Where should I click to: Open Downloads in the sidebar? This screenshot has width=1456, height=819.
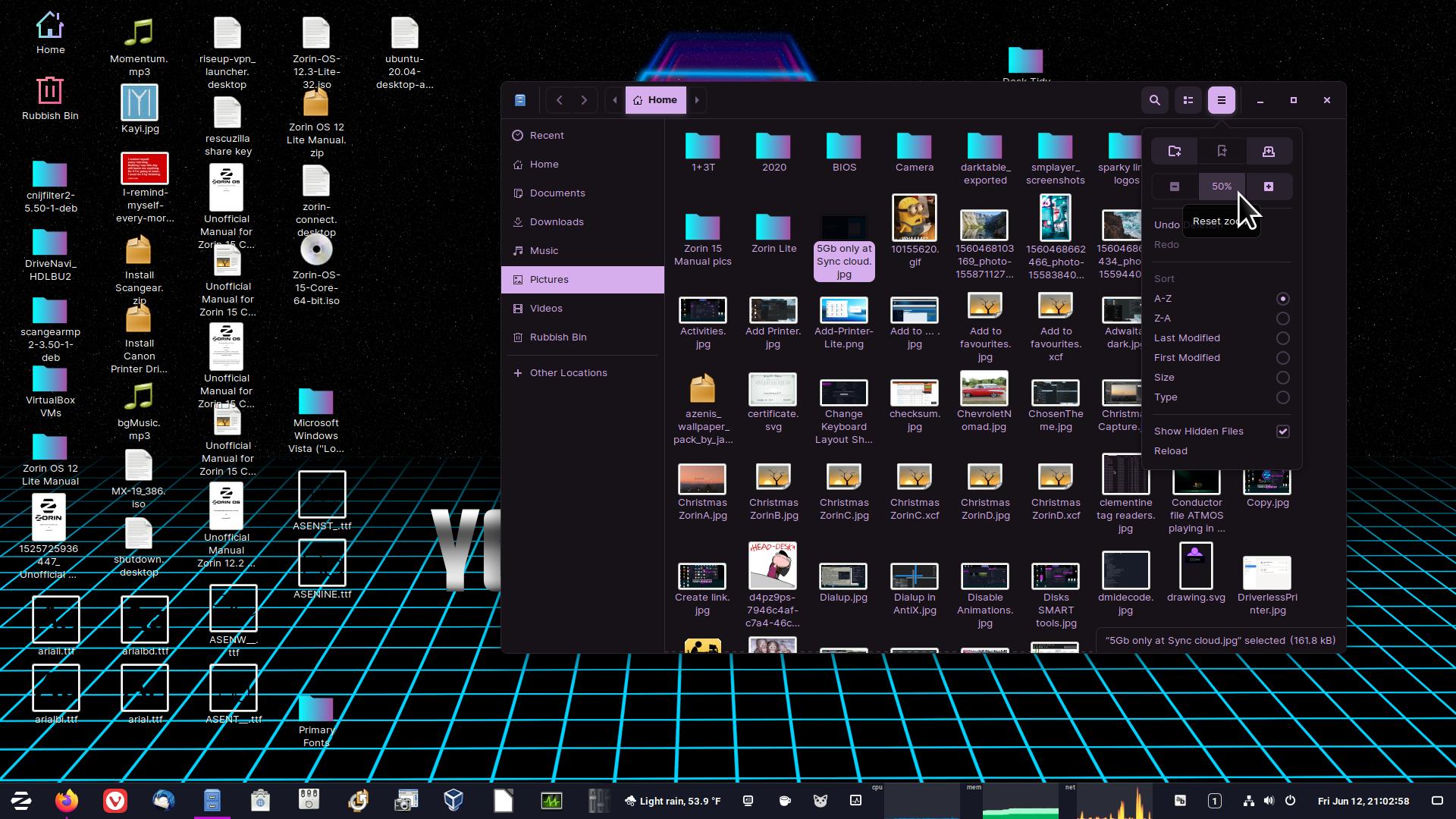(556, 222)
